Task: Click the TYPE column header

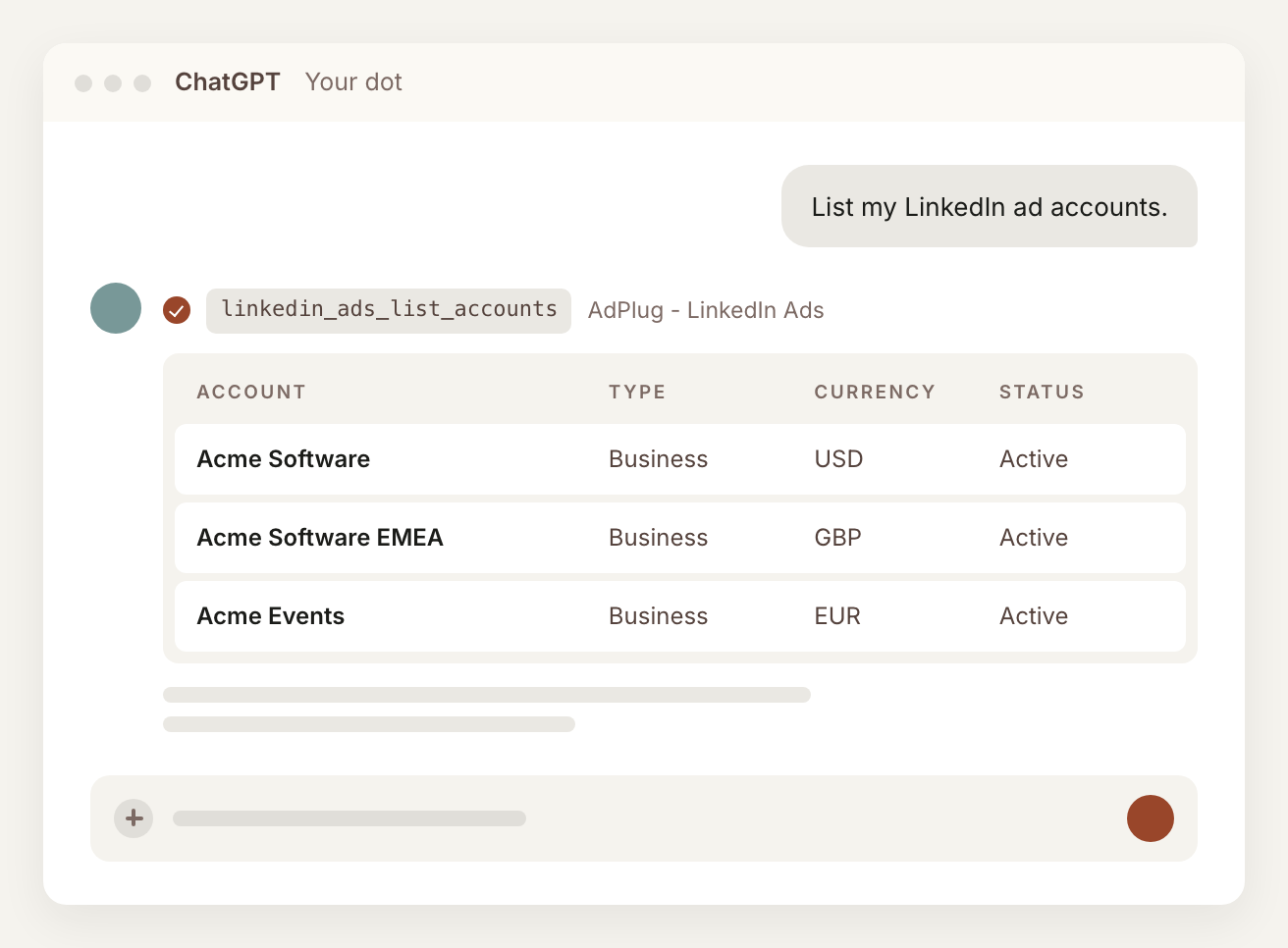Action: pos(637,392)
